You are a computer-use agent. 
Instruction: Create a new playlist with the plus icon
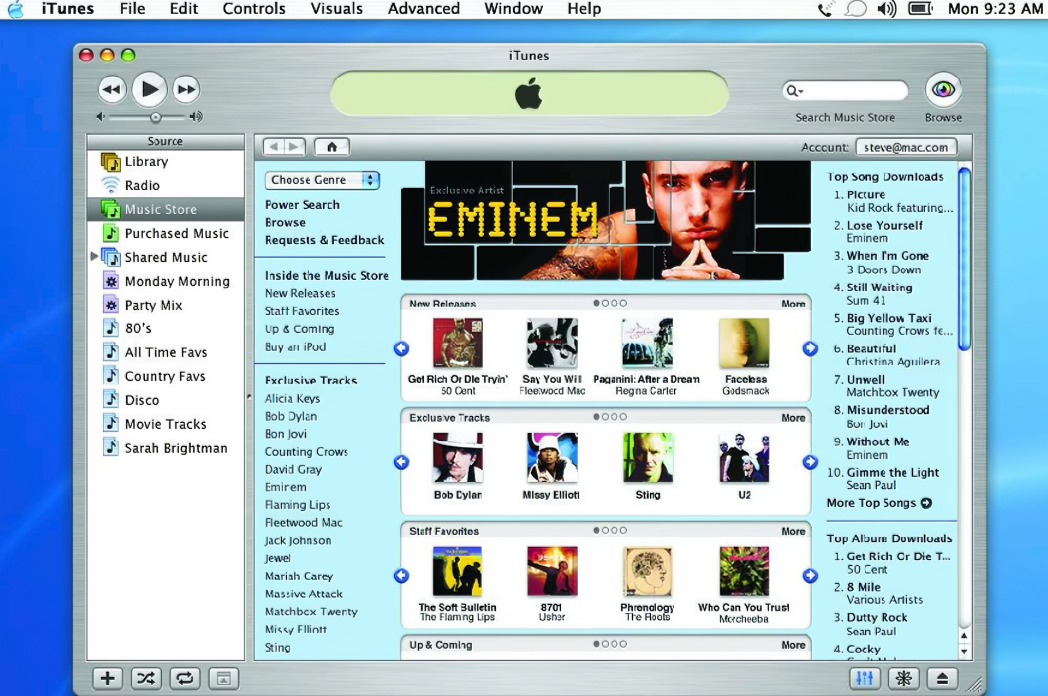[x=106, y=678]
